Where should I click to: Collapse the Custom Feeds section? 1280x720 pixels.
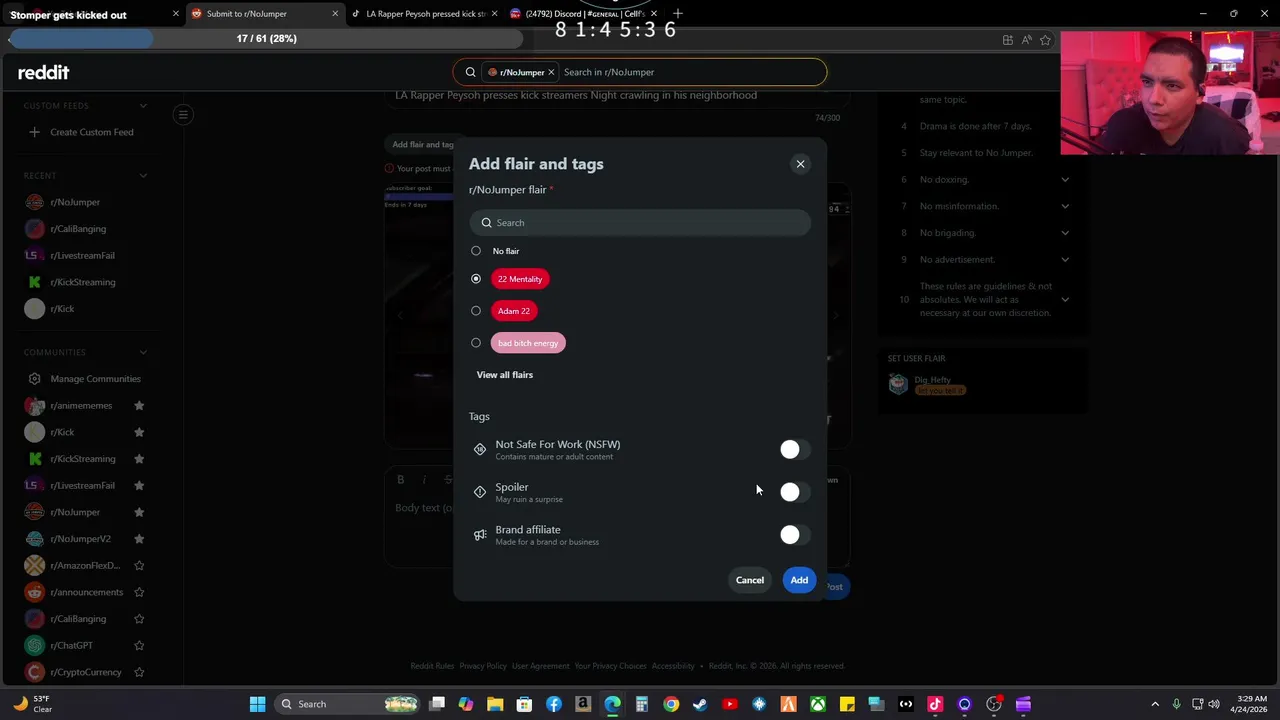pyautogui.click(x=143, y=106)
